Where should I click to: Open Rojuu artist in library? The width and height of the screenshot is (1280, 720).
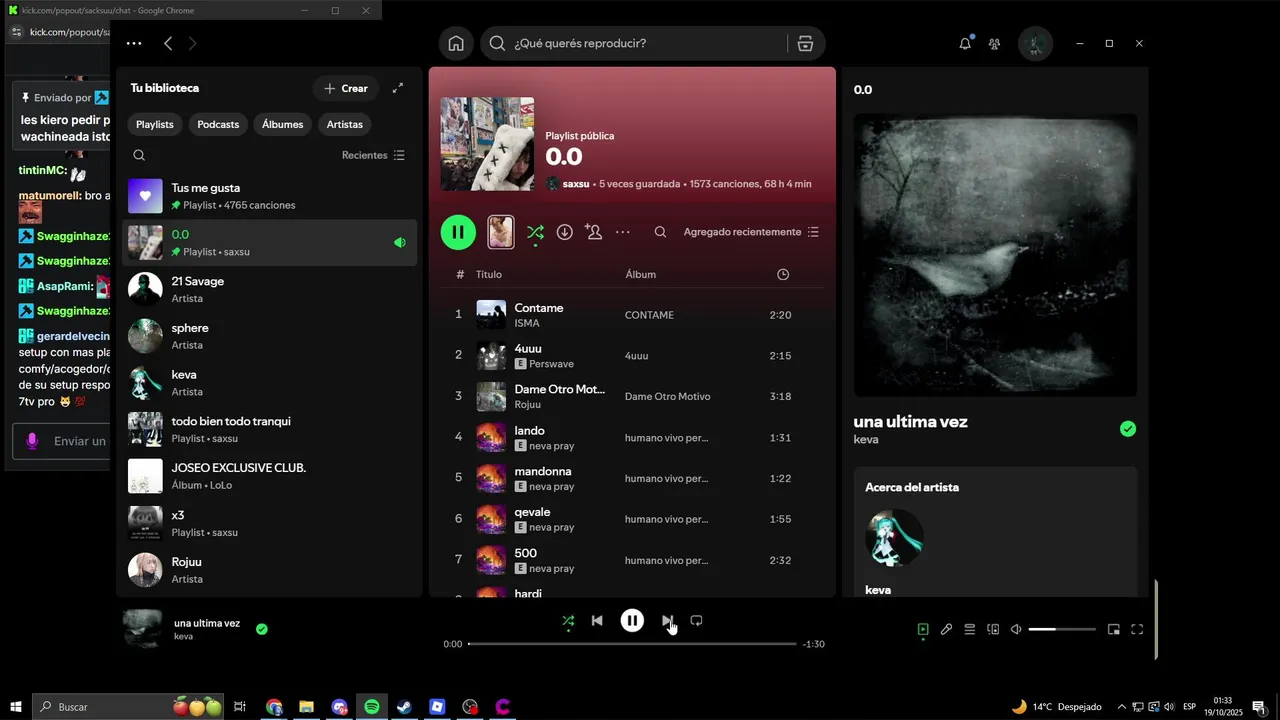[x=269, y=570]
